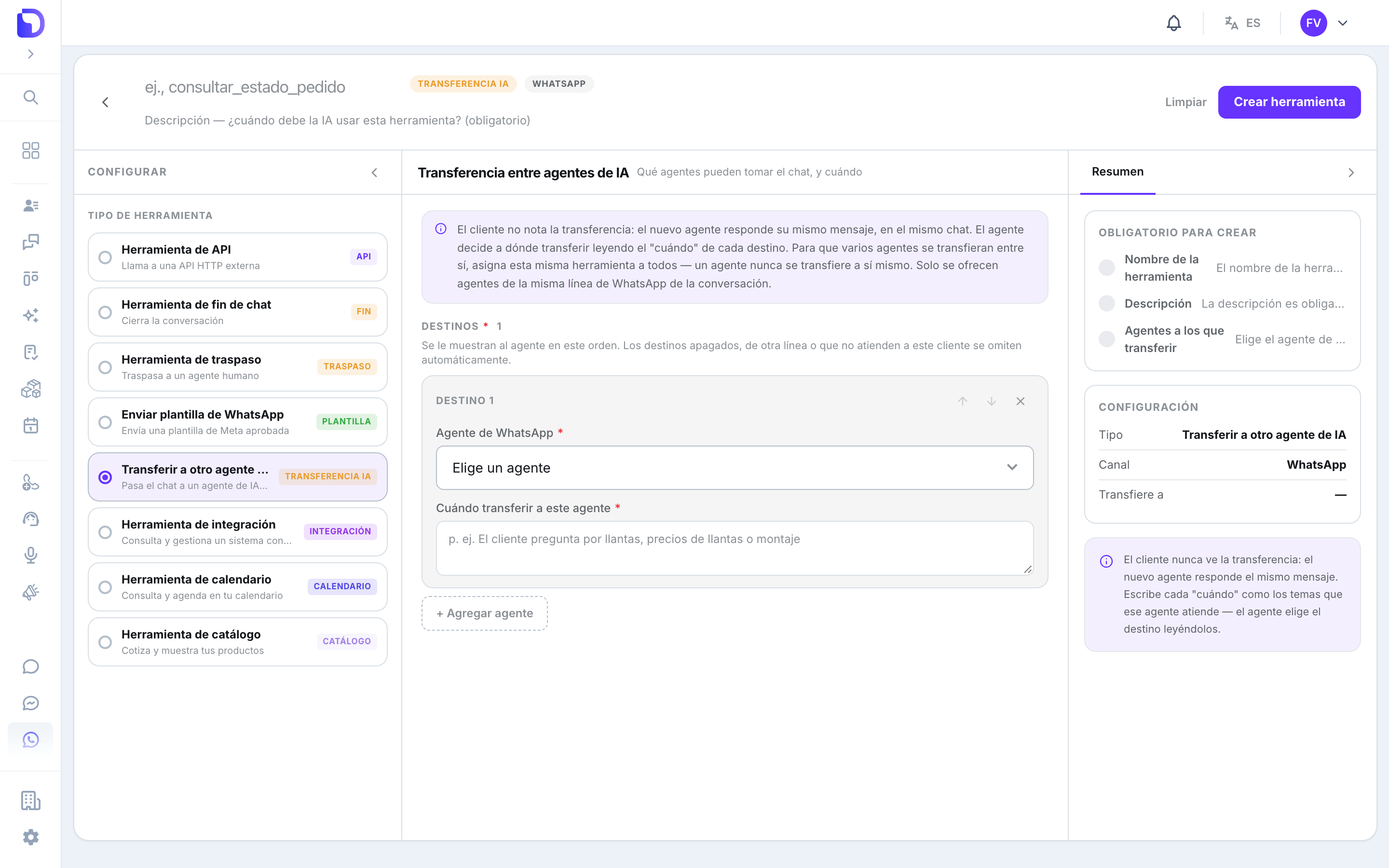Click the tool name input field
This screenshot has height=868, width=1389.
tap(270, 87)
